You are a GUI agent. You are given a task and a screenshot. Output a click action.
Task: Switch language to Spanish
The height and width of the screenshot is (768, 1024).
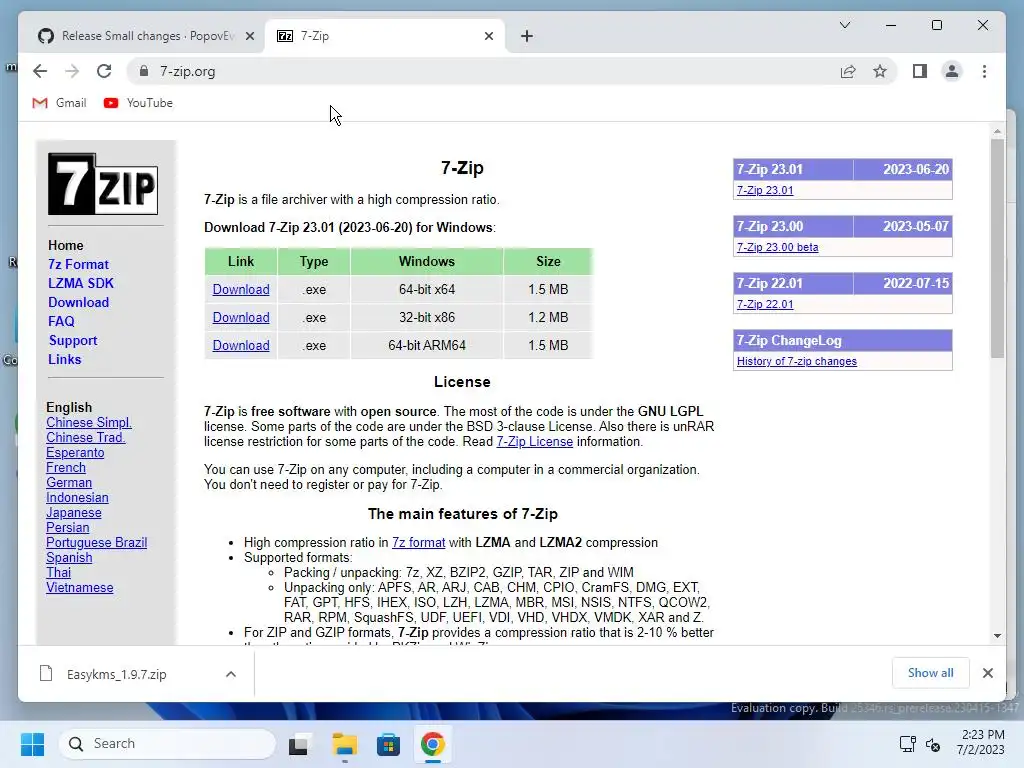(x=69, y=558)
